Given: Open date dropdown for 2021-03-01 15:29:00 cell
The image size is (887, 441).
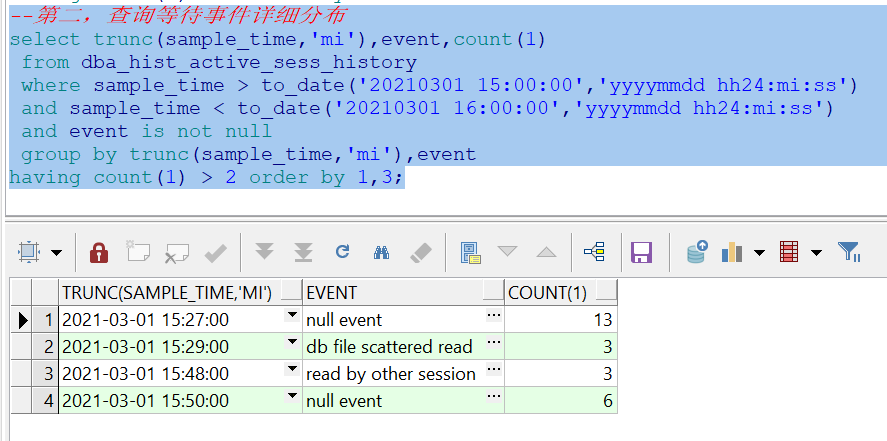Looking at the screenshot, I should (x=292, y=342).
